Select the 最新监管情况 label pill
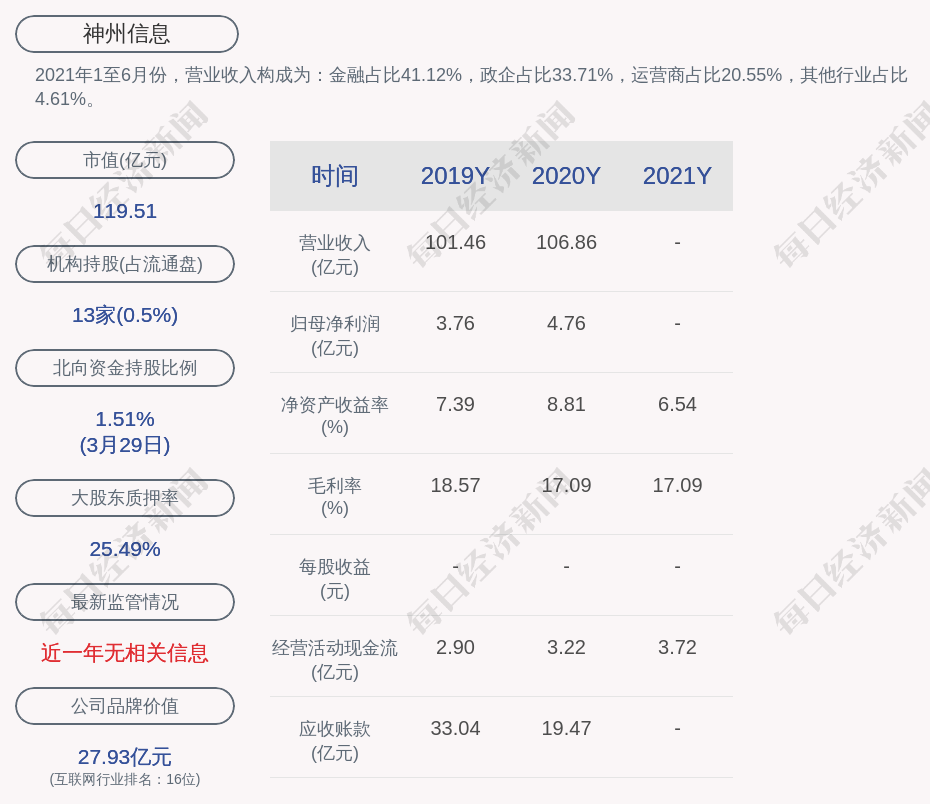Screen dimensions: 930x804 pyautogui.click(x=125, y=602)
